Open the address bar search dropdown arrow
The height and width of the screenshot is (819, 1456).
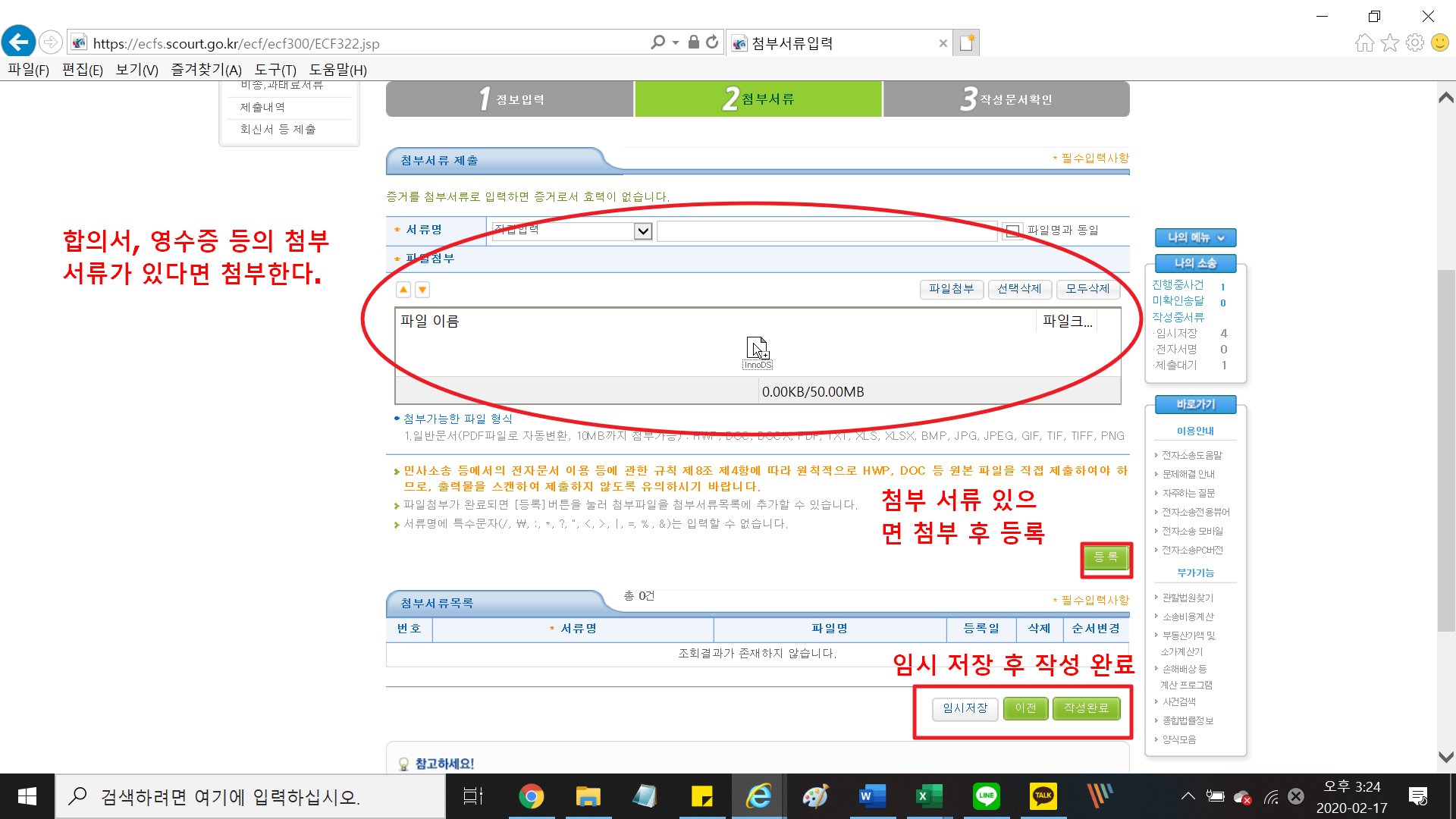click(676, 43)
